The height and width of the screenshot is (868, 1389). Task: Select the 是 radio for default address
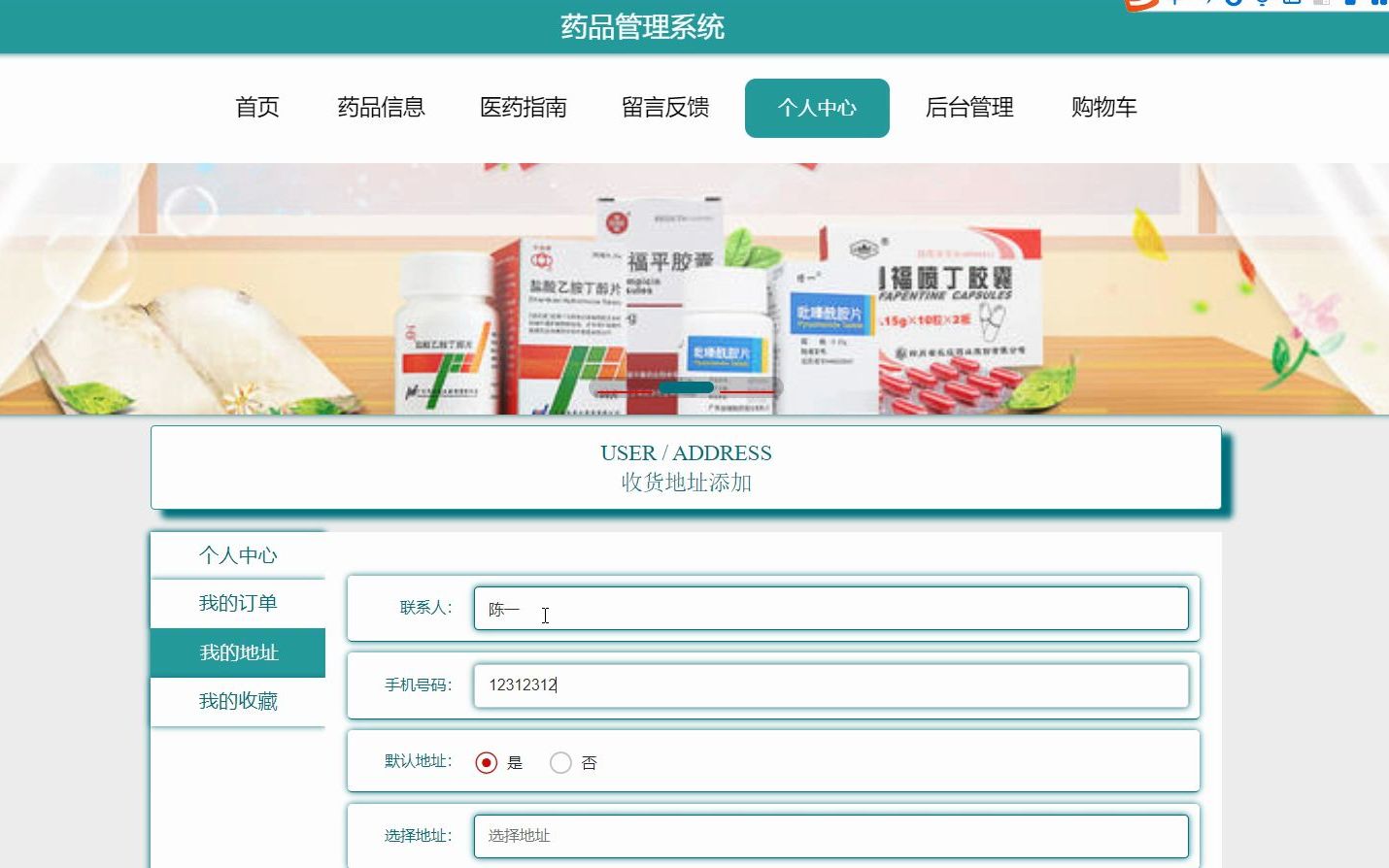click(x=488, y=763)
